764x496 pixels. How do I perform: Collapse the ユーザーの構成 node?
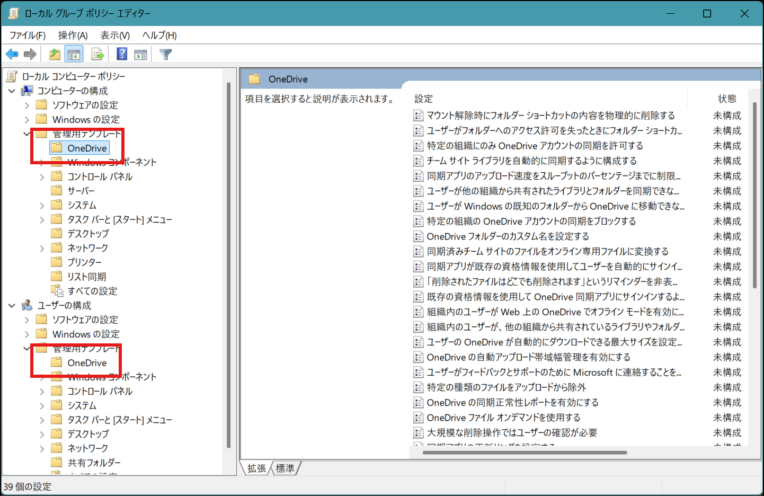pos(12,305)
